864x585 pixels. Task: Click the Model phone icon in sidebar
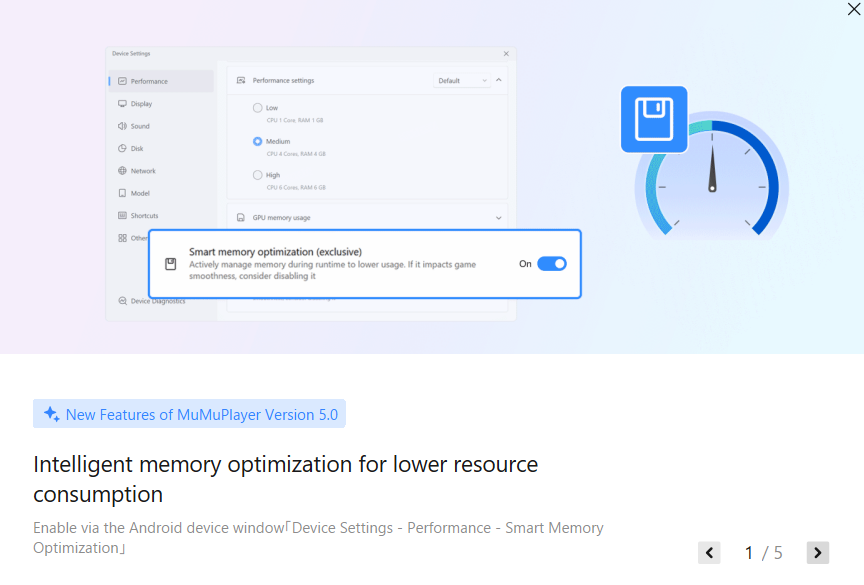(x=122, y=193)
